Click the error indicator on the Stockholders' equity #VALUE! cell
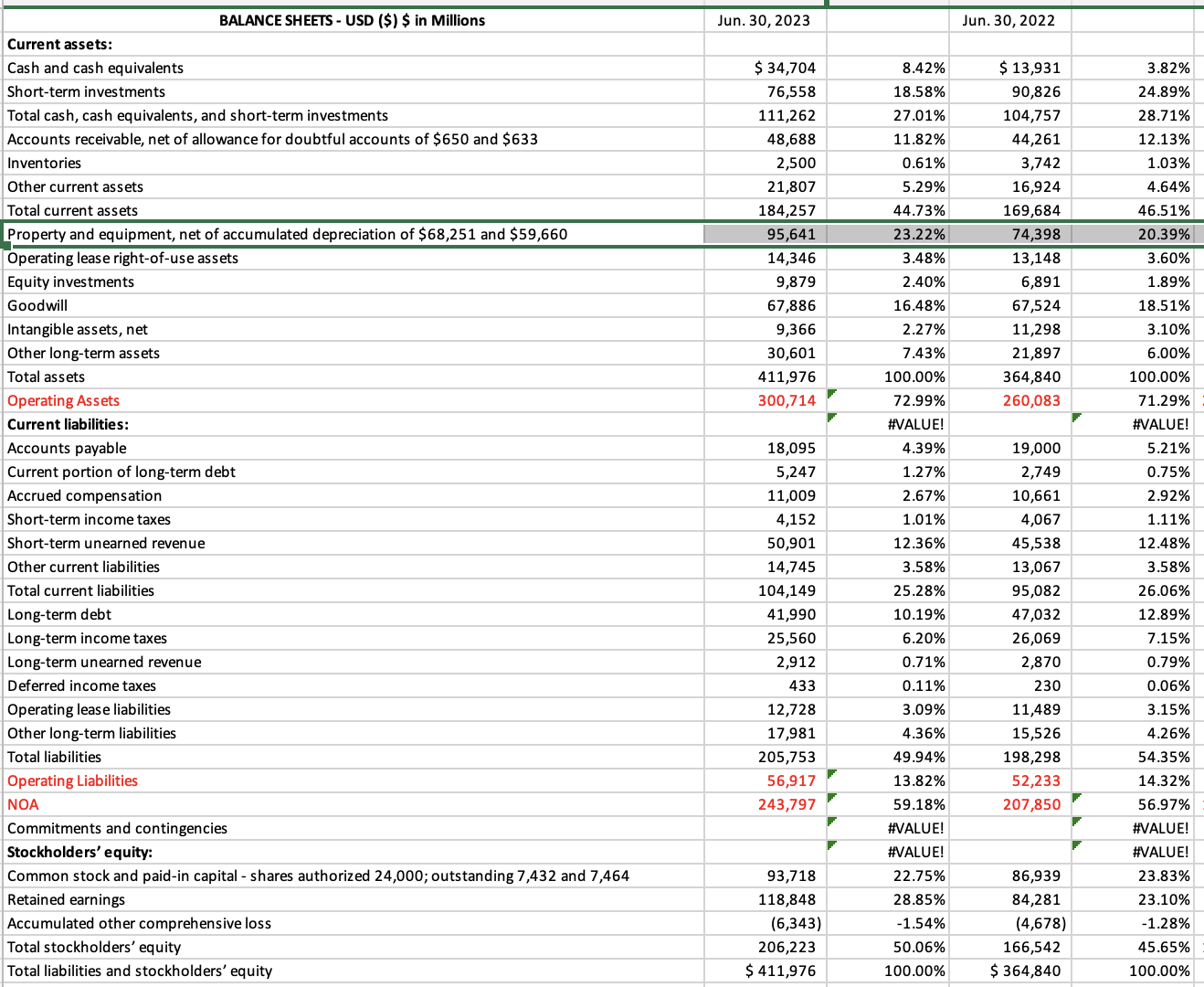Viewport: 1204px width, 987px height. click(831, 847)
